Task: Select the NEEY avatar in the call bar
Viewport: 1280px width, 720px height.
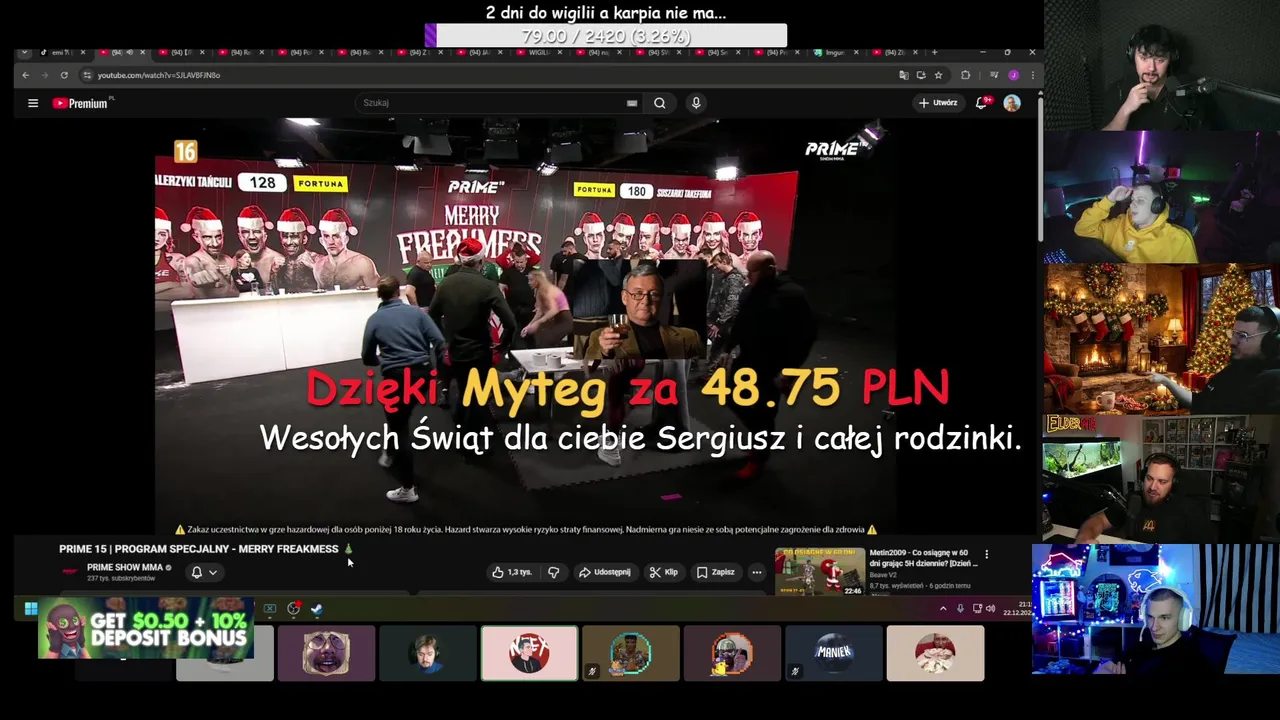Action: coord(529,653)
